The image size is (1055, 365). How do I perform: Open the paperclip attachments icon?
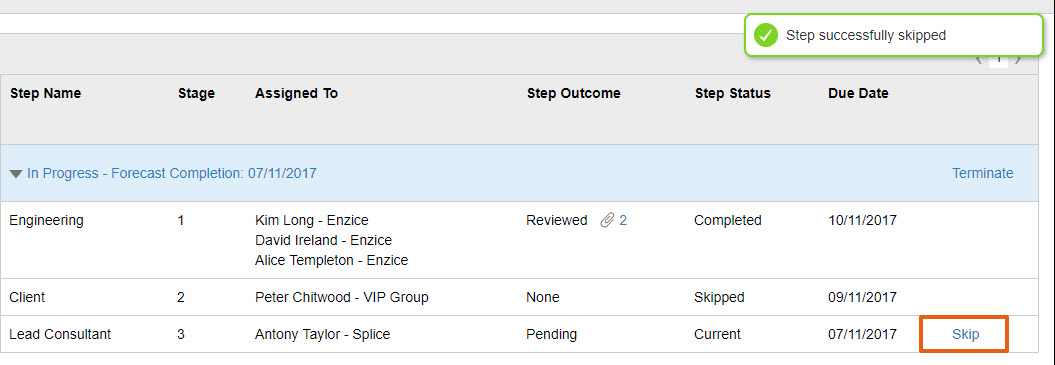[608, 220]
